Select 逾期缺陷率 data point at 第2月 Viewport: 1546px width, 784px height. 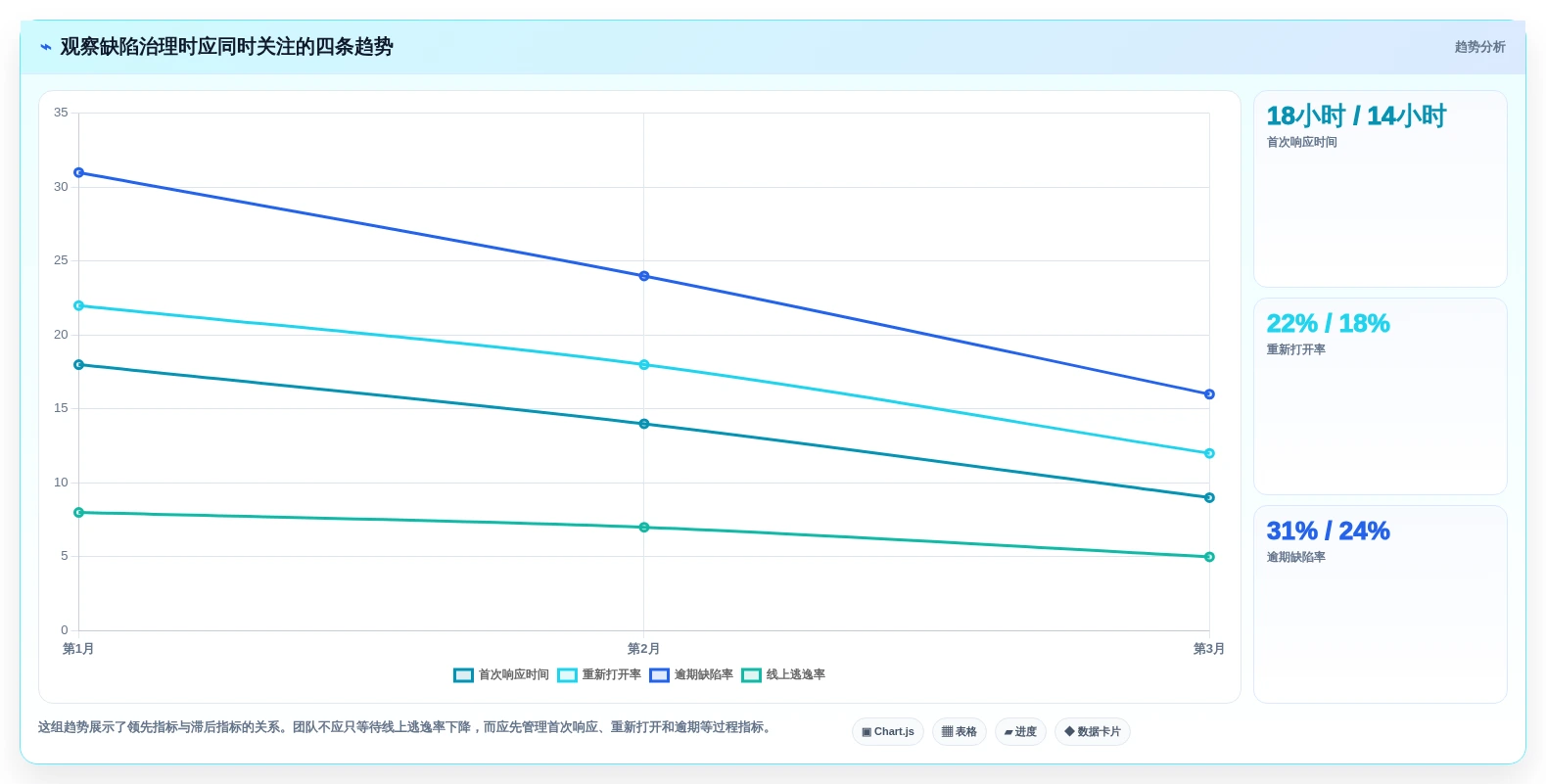click(x=644, y=276)
